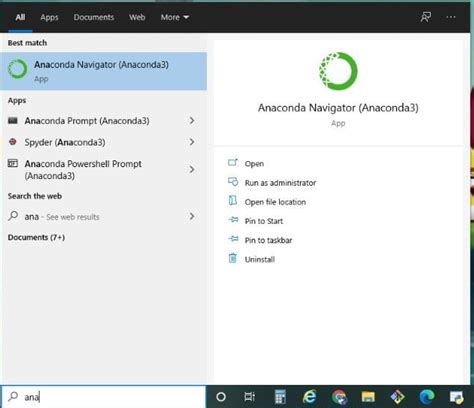
Task: Expand Anaconda Powershell Prompt options arrow
Action: coord(192,169)
